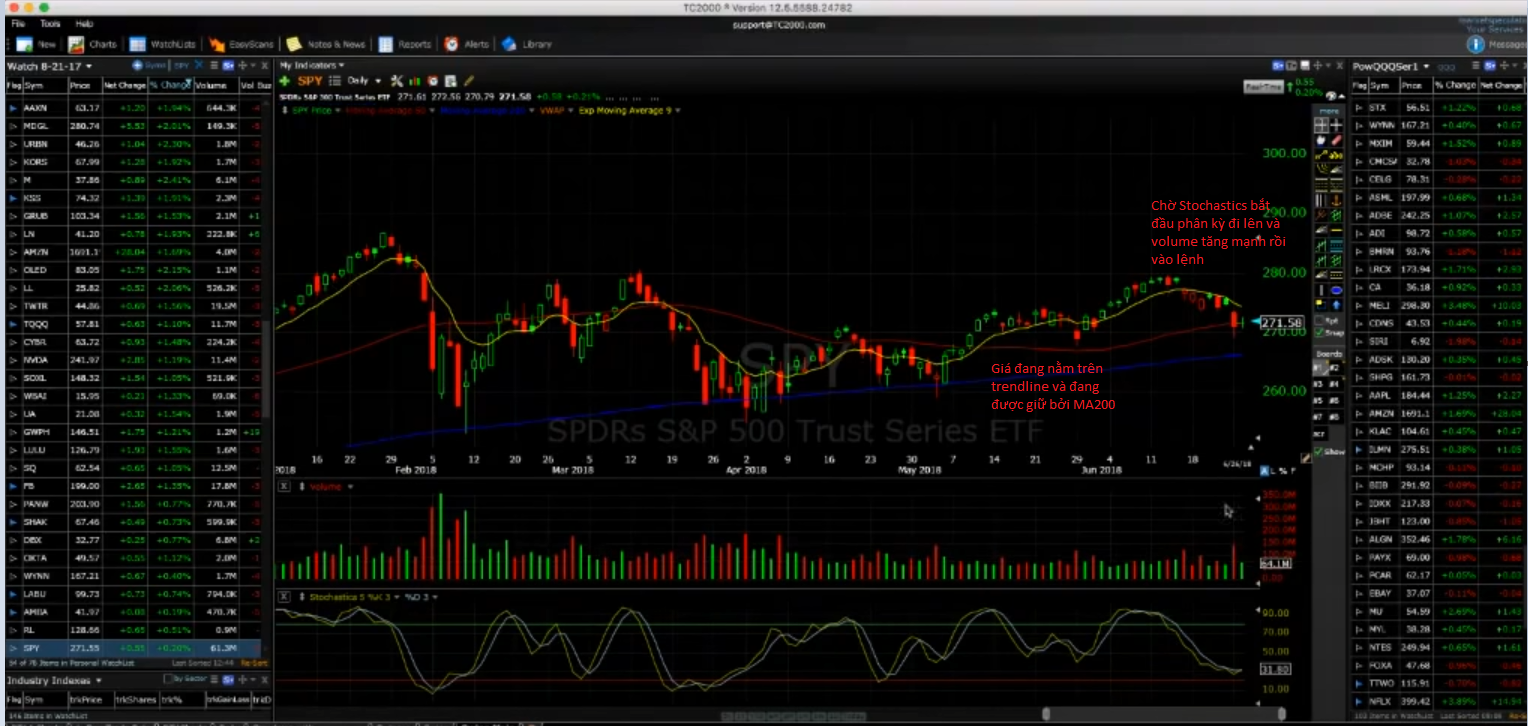Viewport: 1528px width, 726px height.
Task: Switch to board #2
Action: [x=1336, y=367]
